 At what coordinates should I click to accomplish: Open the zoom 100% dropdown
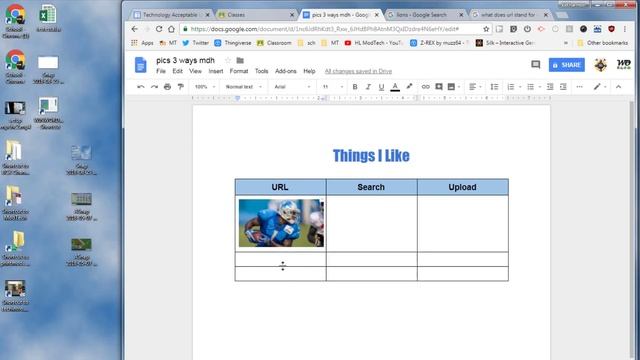point(205,87)
